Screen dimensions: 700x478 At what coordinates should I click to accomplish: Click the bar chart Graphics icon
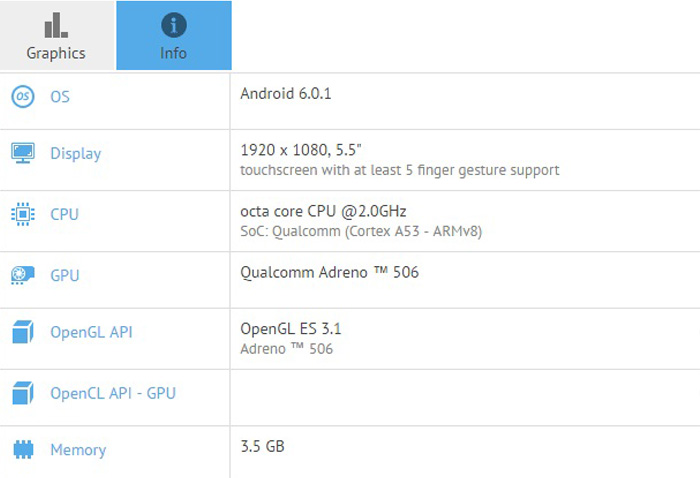point(56,25)
